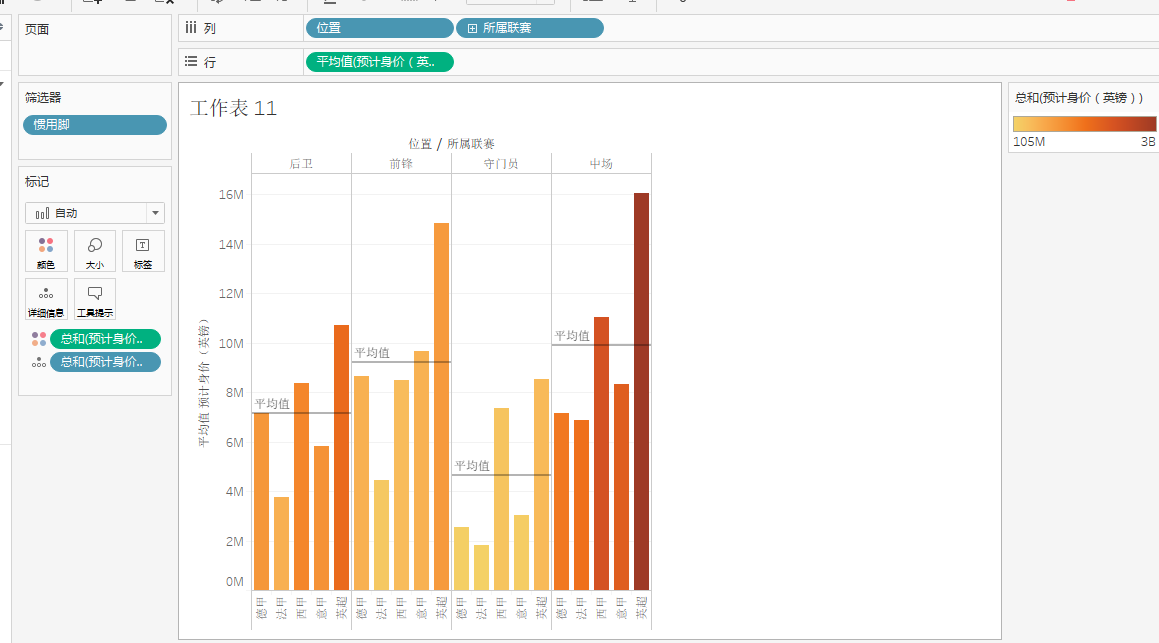This screenshot has width=1159, height=643.
Task: Click the 西甲 axis label under 前锋
Action: pos(401,608)
